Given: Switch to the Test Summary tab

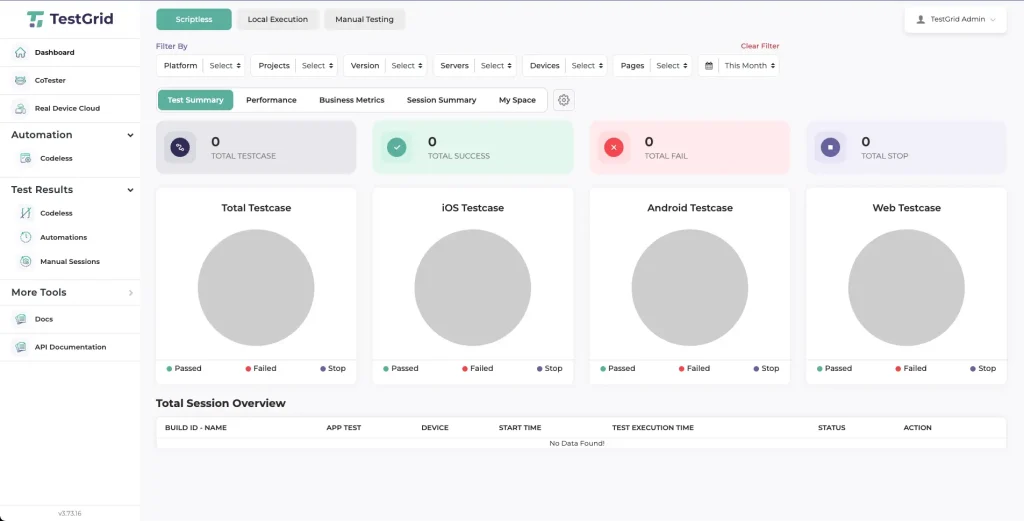Looking at the screenshot, I should coord(195,100).
